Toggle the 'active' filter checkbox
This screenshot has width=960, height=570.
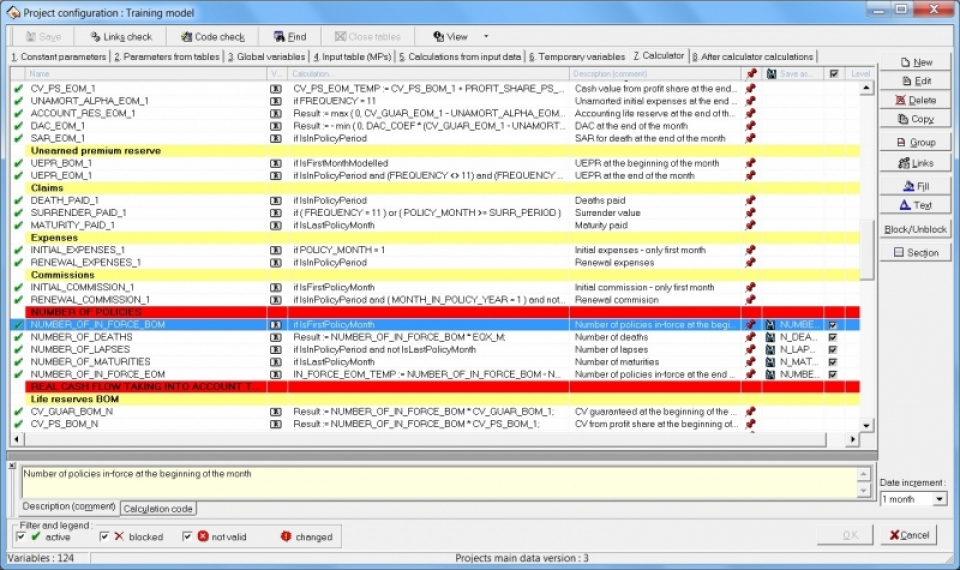(x=22, y=537)
